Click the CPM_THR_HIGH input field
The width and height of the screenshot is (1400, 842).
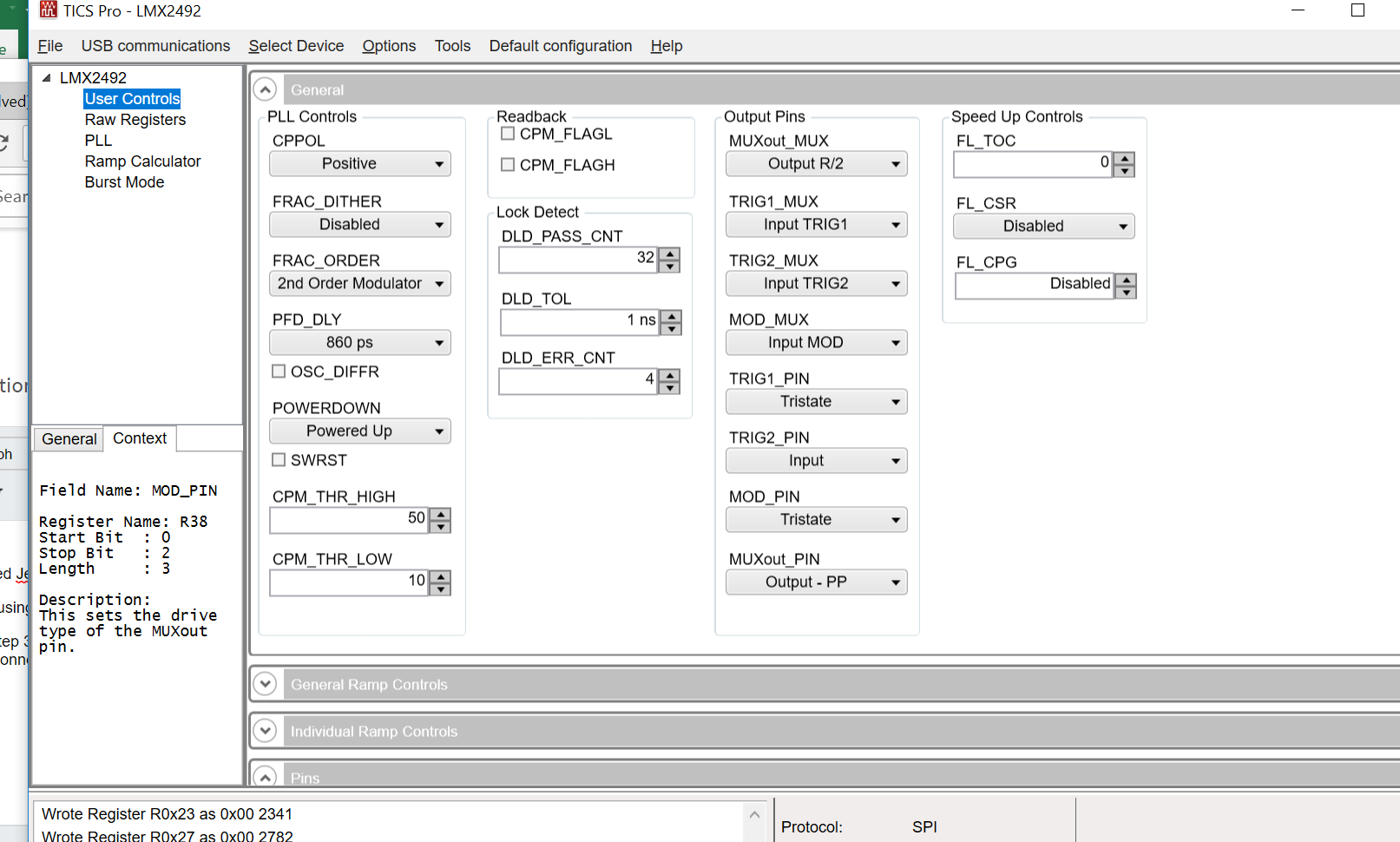coord(349,521)
